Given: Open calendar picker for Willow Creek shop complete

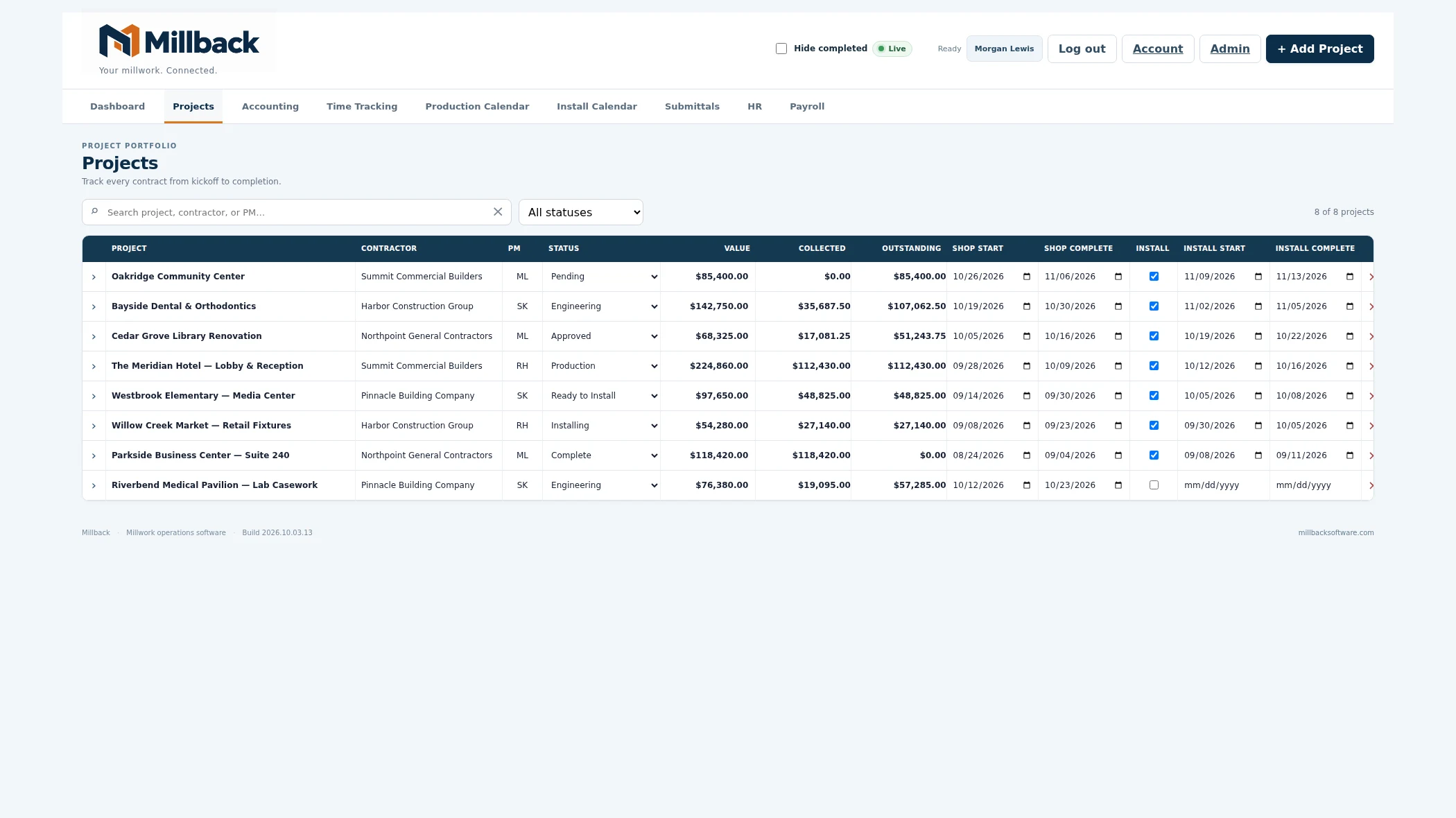Looking at the screenshot, I should pyautogui.click(x=1118, y=426).
